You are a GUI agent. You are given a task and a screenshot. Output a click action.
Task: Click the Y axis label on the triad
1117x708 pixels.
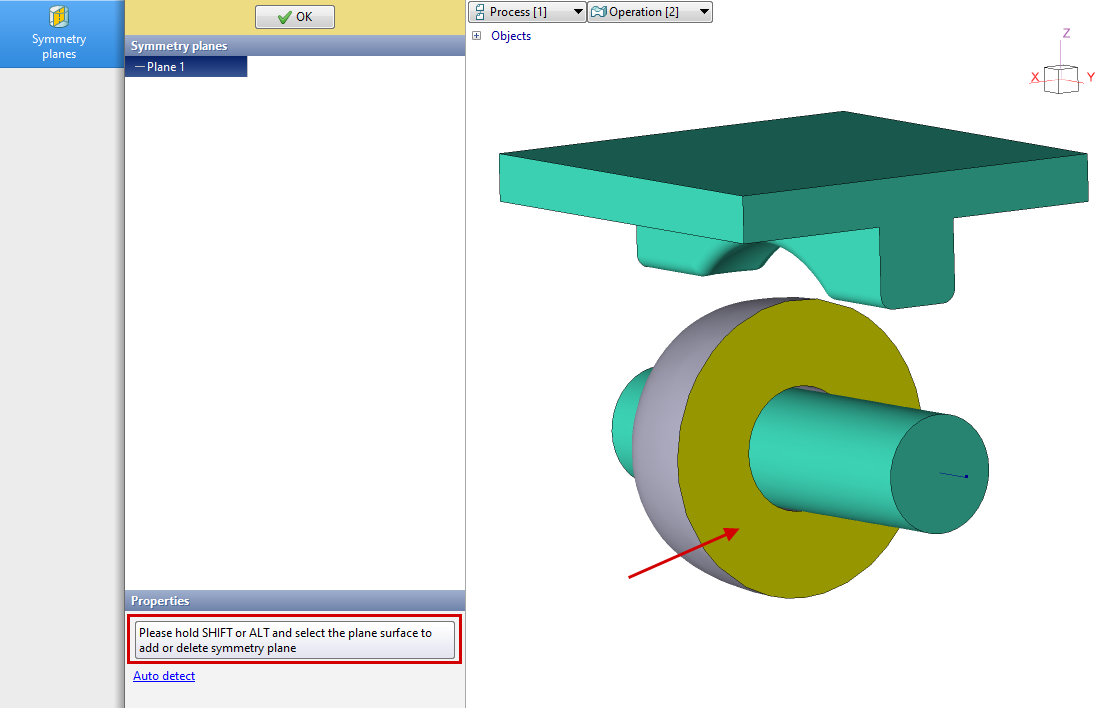(x=1091, y=77)
